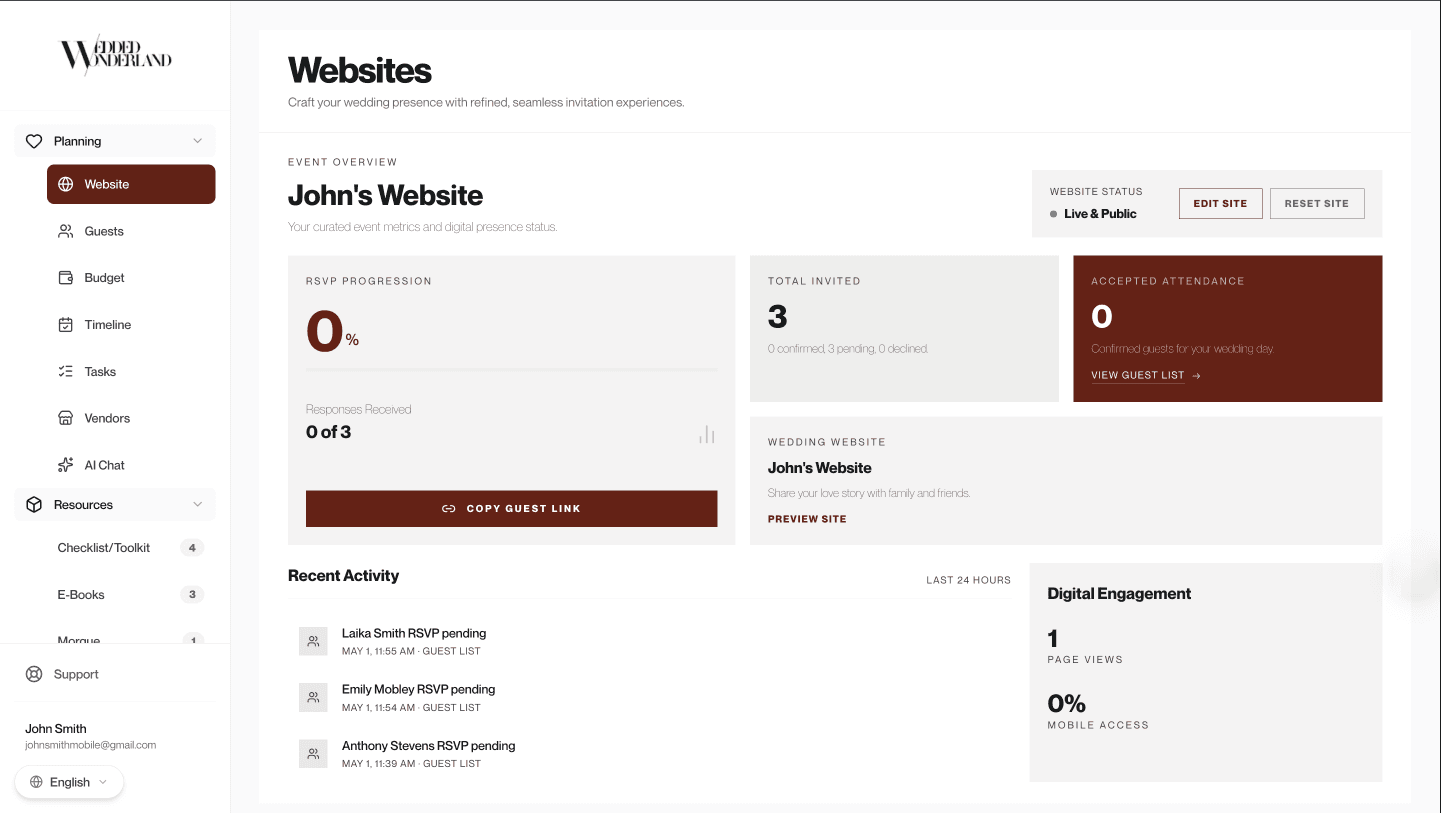
Task: Click the Laika Smith activity guest icon
Action: pos(313,641)
